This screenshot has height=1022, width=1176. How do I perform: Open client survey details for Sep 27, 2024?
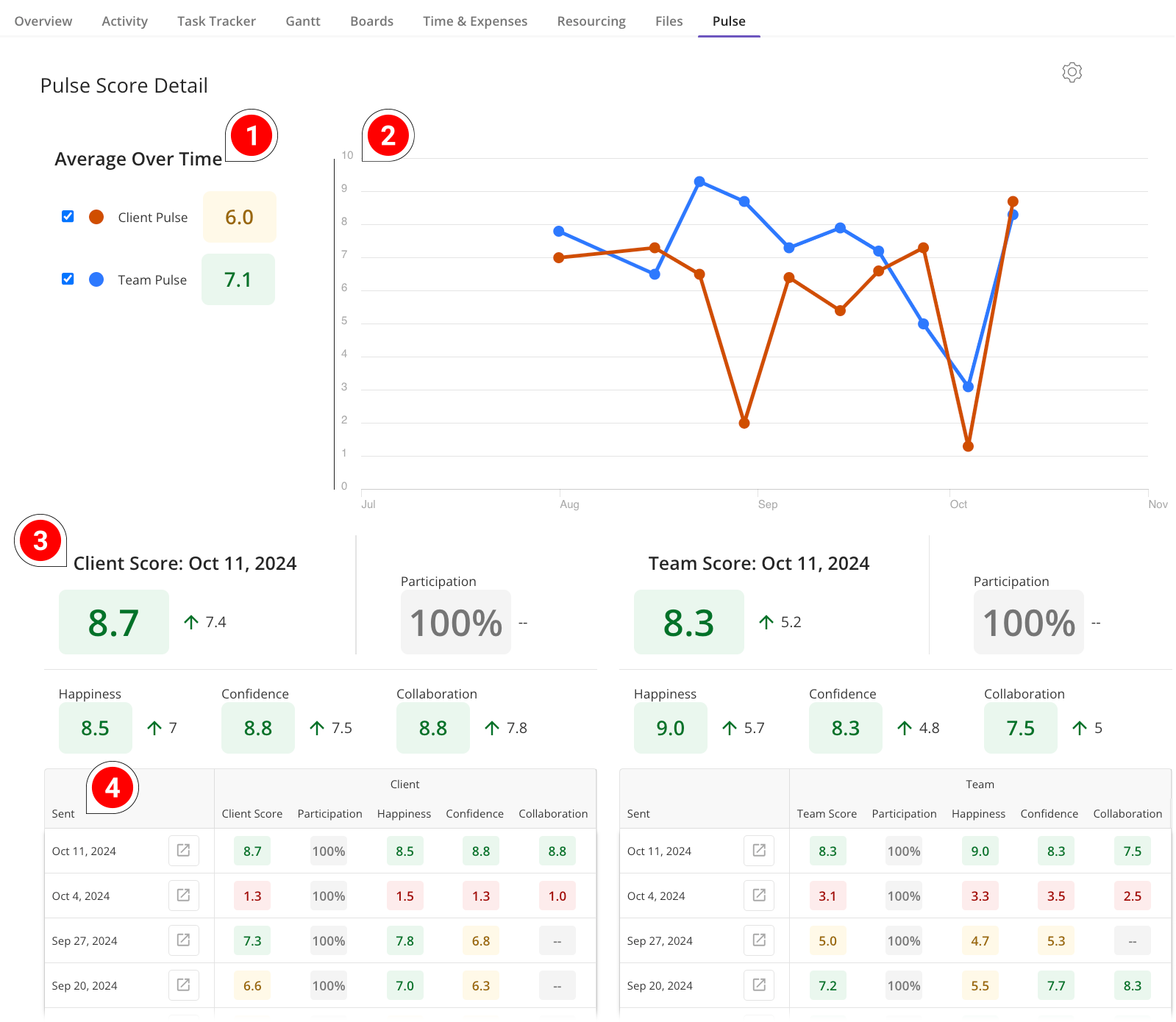(x=184, y=940)
